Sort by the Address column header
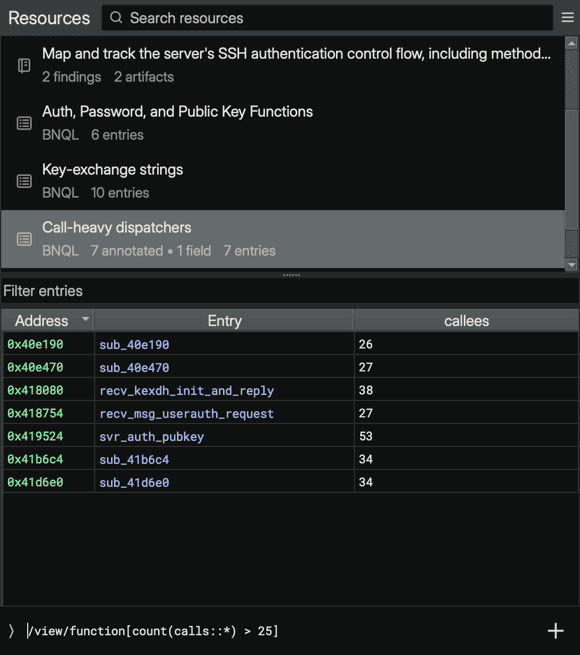 [48, 321]
